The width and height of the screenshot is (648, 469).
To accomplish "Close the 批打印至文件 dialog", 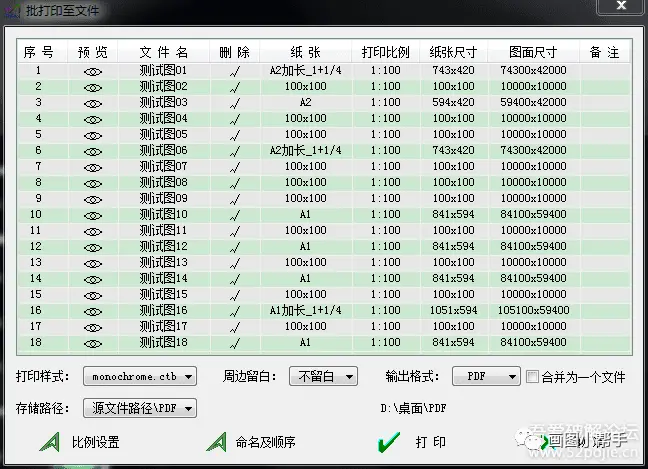I will pos(622,6).
